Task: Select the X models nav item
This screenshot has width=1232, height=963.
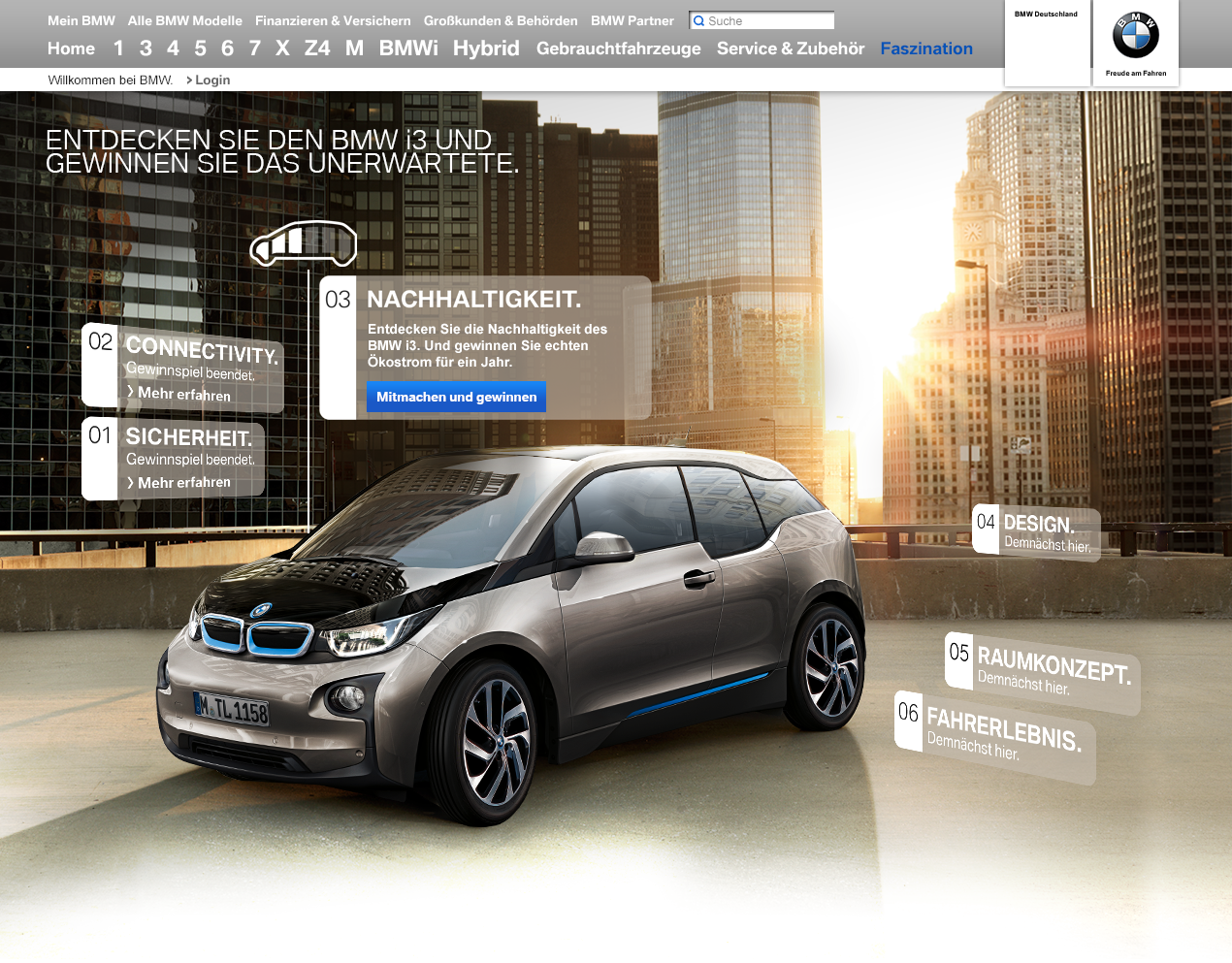Action: (282, 48)
